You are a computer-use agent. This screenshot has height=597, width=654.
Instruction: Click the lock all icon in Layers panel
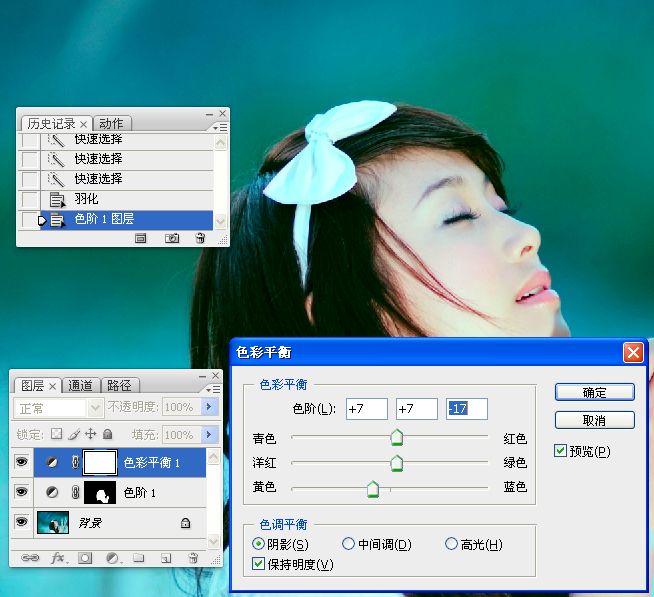pos(107,435)
